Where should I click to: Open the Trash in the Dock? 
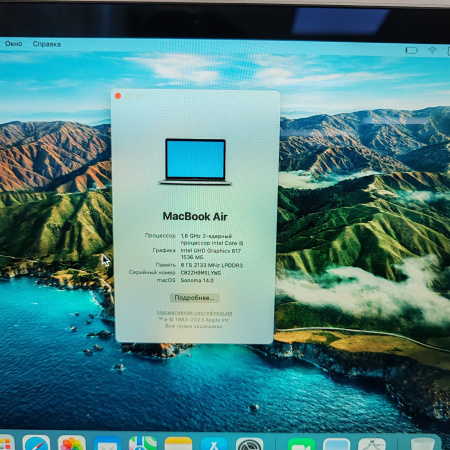point(422,445)
